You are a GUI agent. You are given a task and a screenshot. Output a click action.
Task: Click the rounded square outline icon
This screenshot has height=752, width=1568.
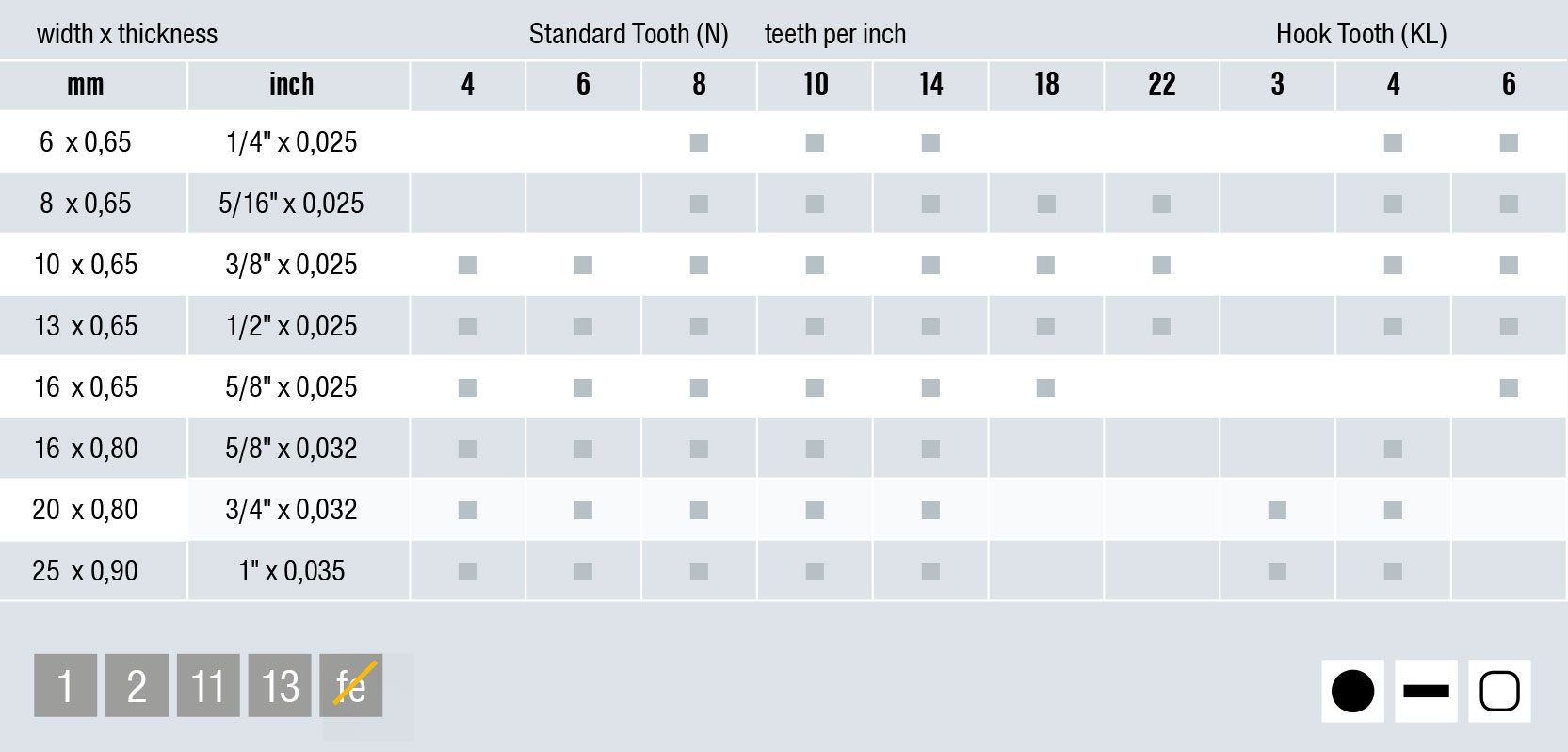tap(1499, 691)
